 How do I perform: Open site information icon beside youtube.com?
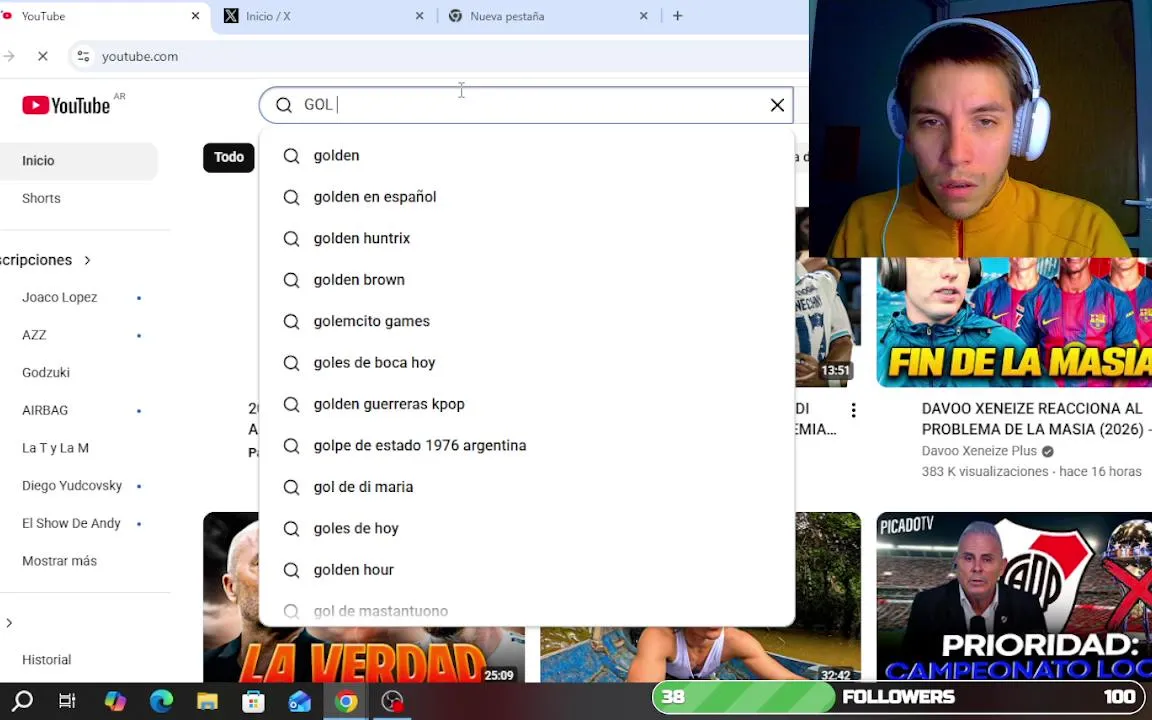[x=84, y=57]
